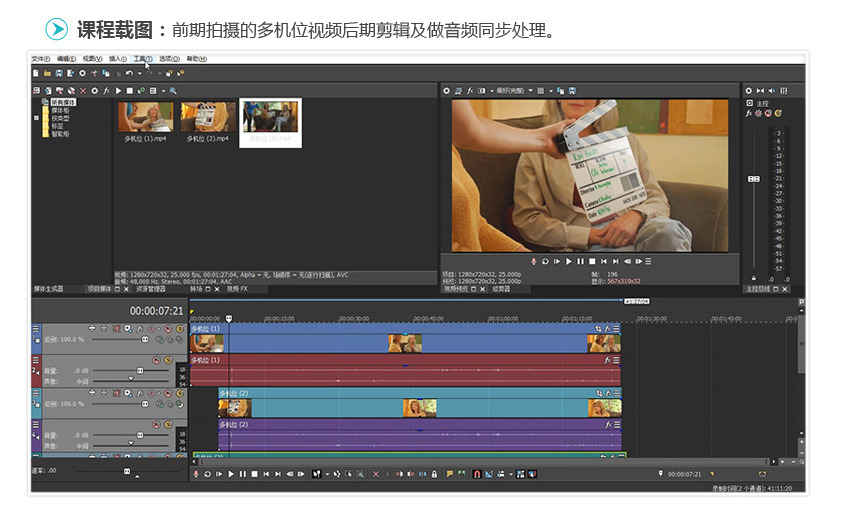The image size is (850, 521).
Task: Open project properties gear in the main toolbar
Action: pos(82,73)
